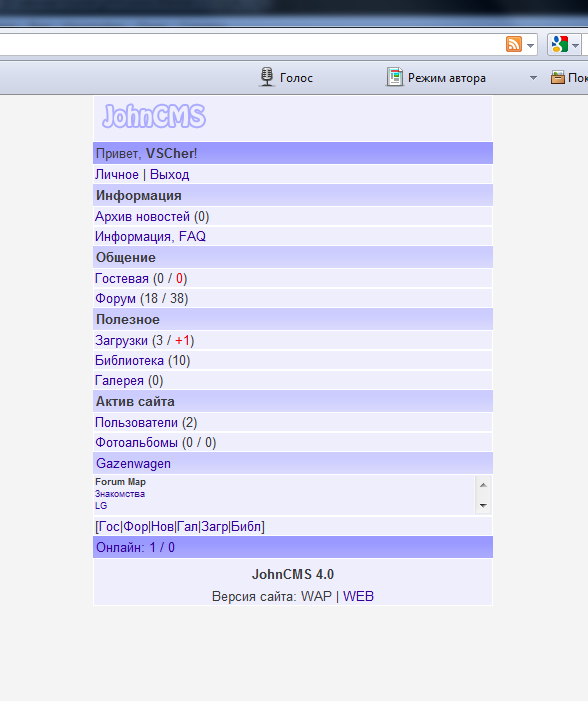
Task: Click the scroll-up arrow in Forum Map box
Action: [x=483, y=485]
